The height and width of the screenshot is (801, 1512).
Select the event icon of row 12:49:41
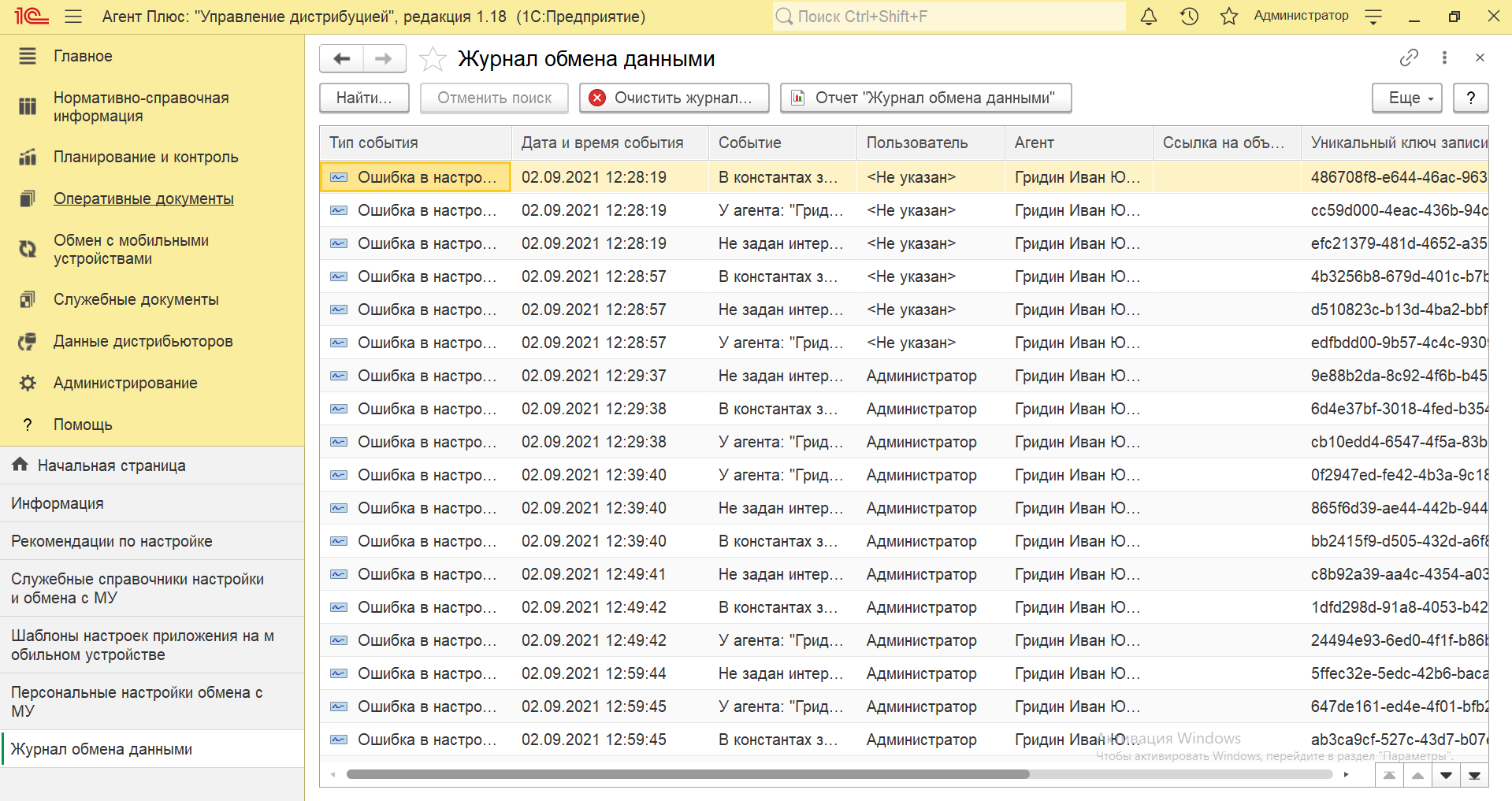pos(339,574)
